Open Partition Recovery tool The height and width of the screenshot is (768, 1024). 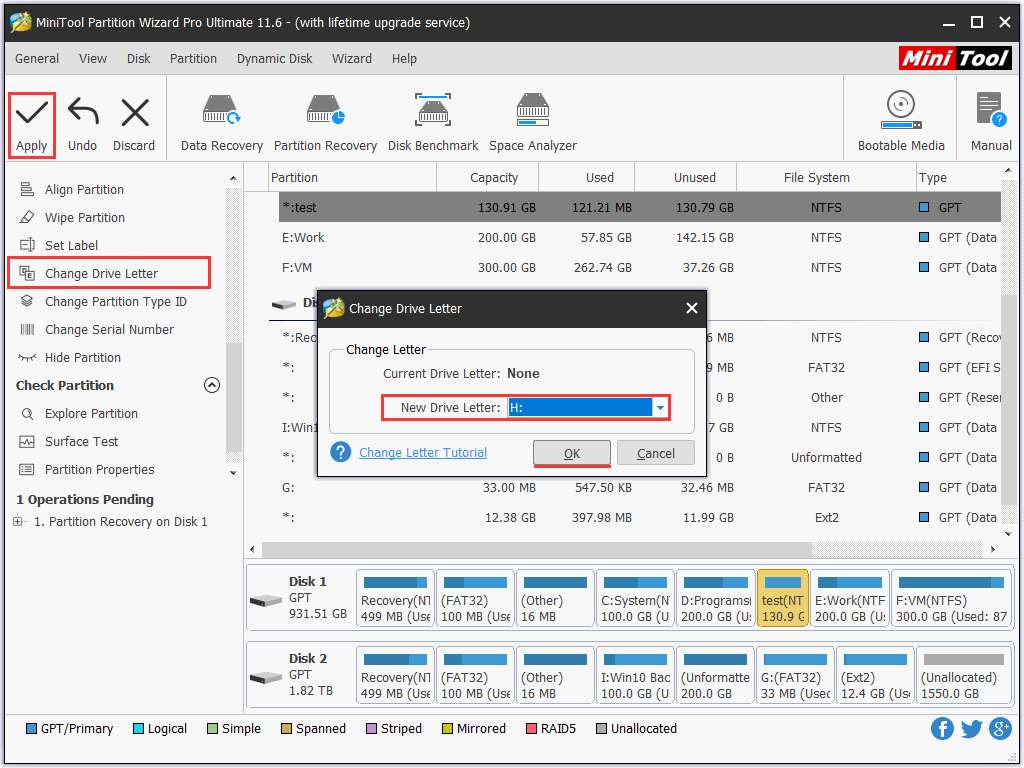(325, 124)
